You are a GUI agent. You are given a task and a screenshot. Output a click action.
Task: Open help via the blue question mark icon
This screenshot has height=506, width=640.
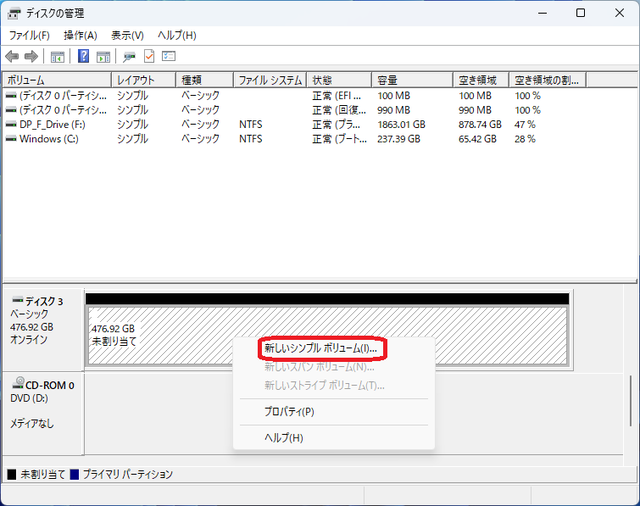pyautogui.click(x=83, y=56)
